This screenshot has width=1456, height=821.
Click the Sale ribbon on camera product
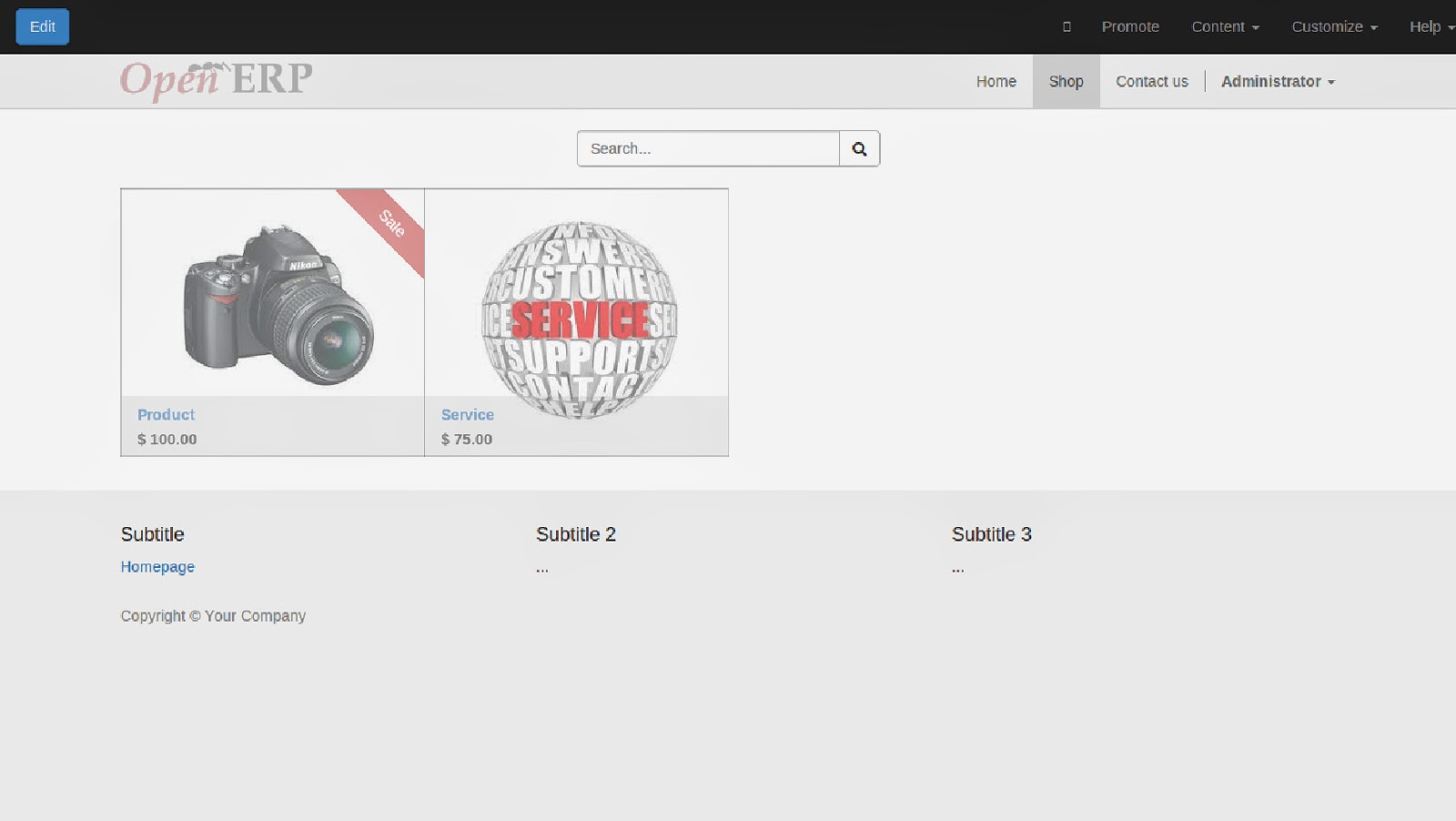click(391, 223)
